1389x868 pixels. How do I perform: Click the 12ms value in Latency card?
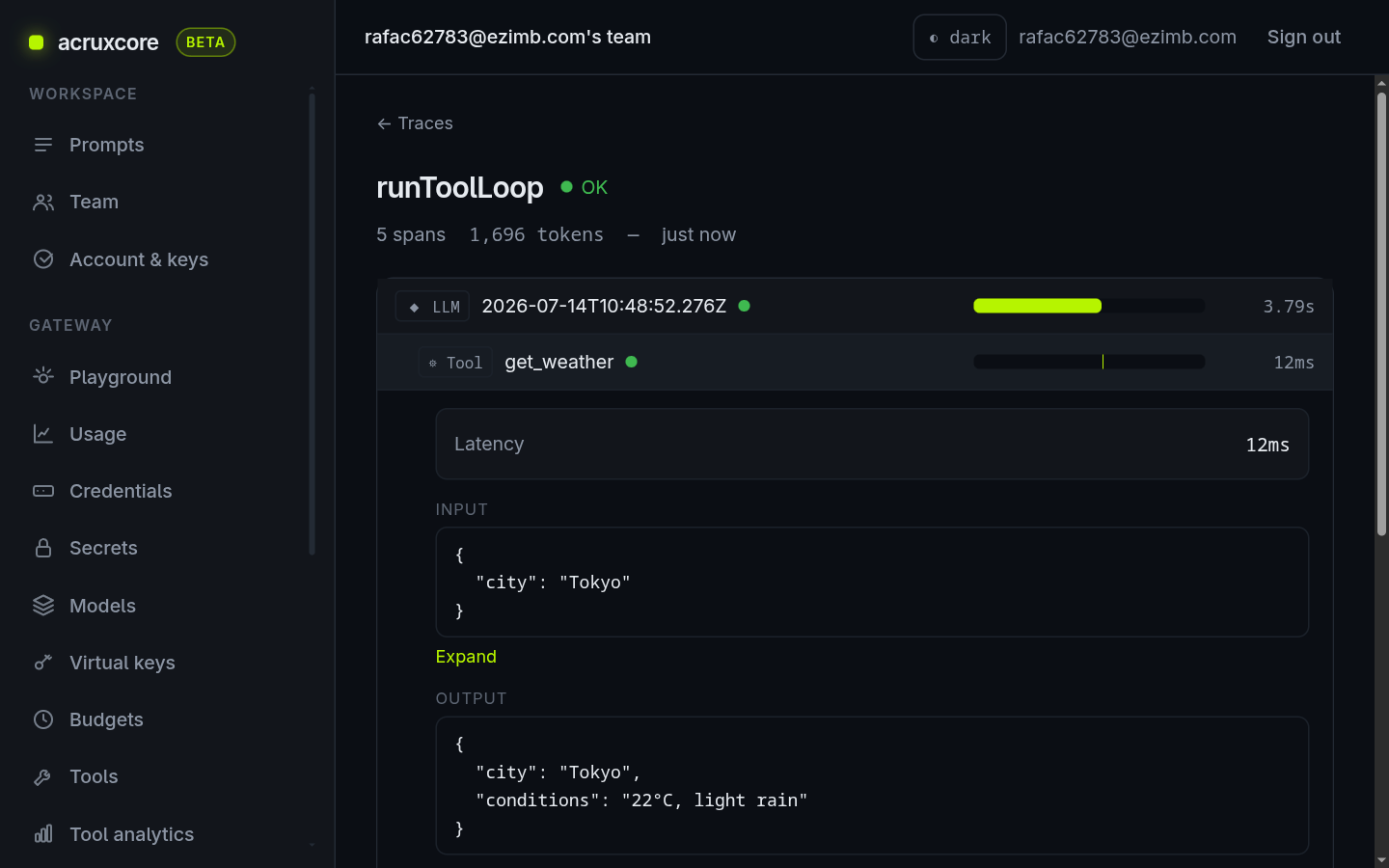(1267, 445)
